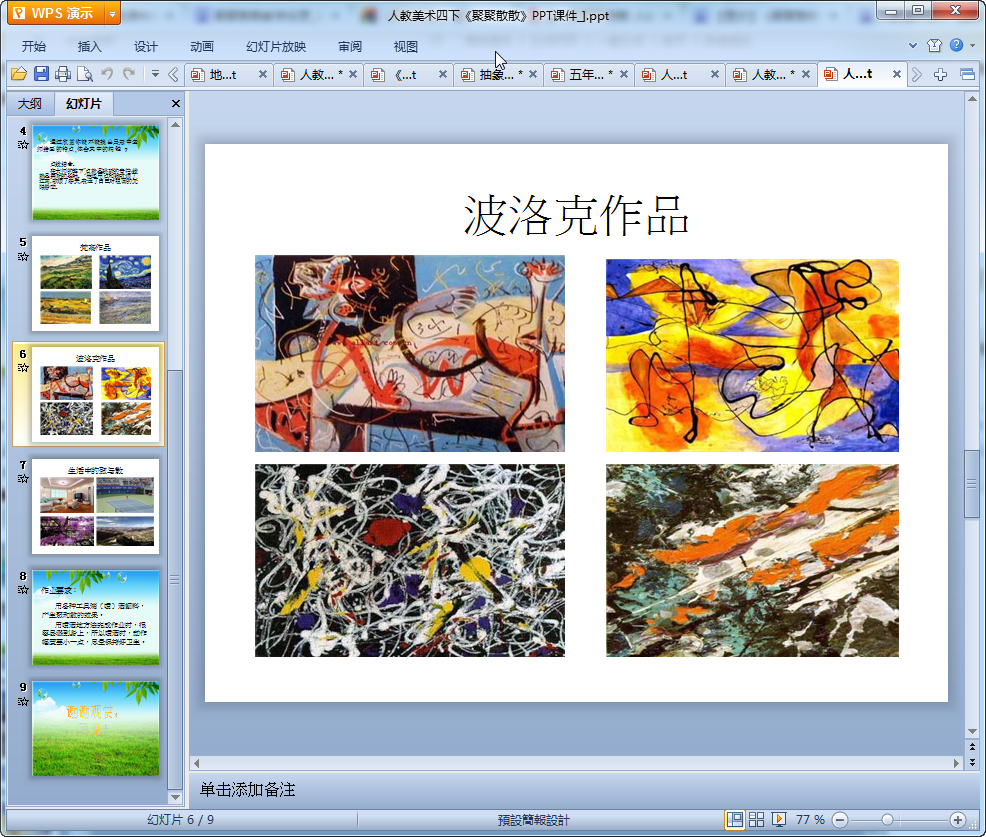The image size is (986, 837).
Task: Select the 幻灯片 pane tab
Action: (83, 104)
